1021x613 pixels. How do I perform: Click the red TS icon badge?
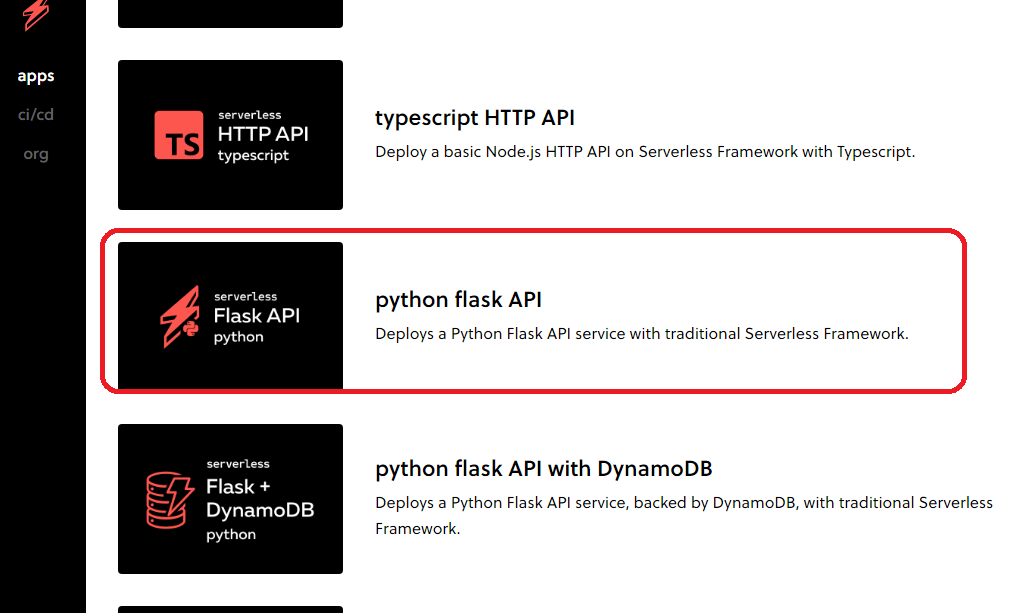(179, 135)
